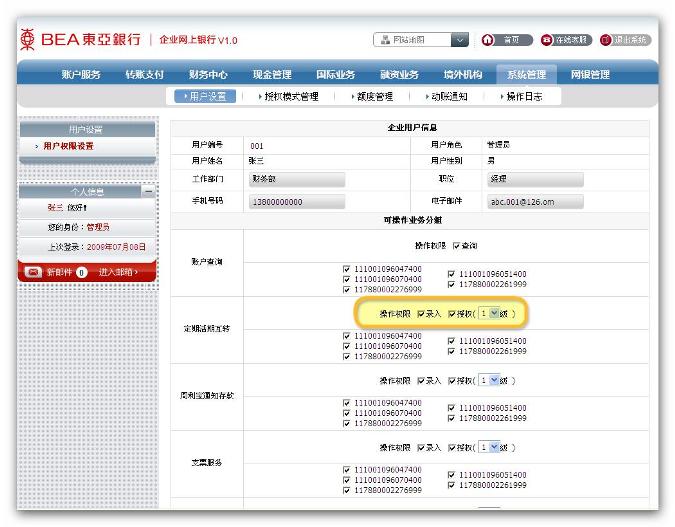This screenshot has width=675, height=527.
Task: Open the 账户服务 main menu tab
Action: click(x=81, y=74)
